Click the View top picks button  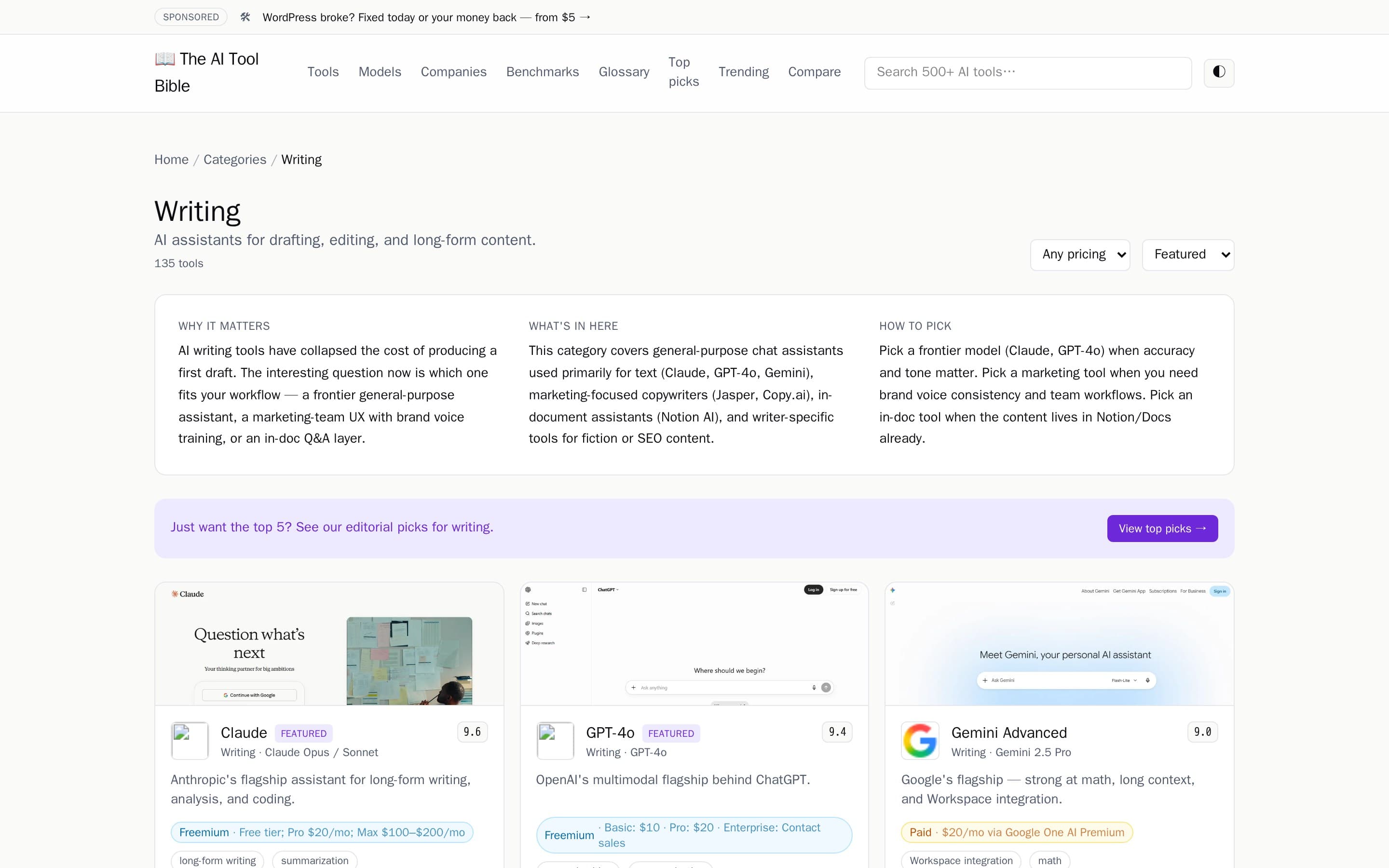pos(1162,528)
